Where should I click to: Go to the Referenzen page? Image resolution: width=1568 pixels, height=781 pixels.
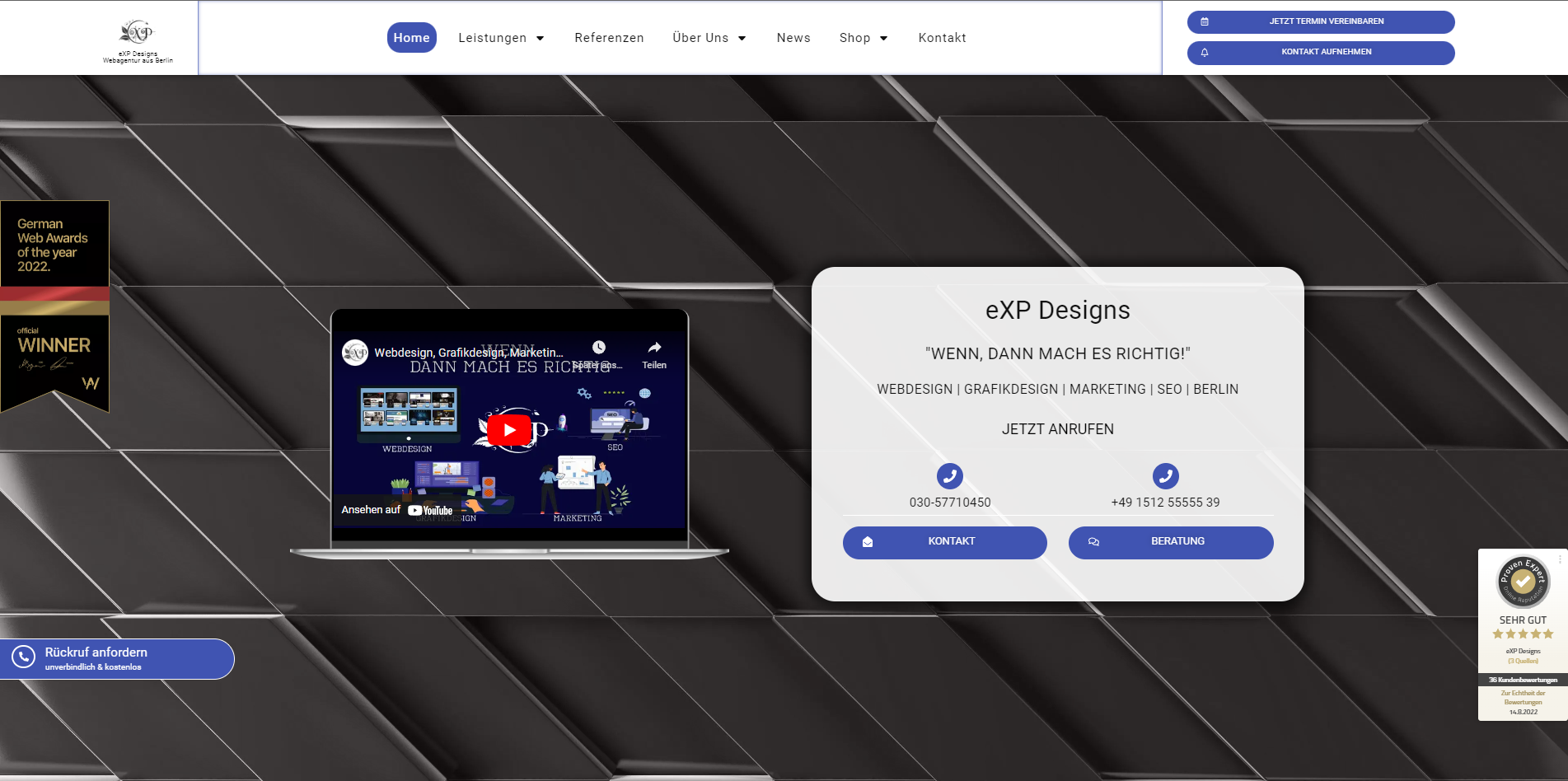[609, 38]
